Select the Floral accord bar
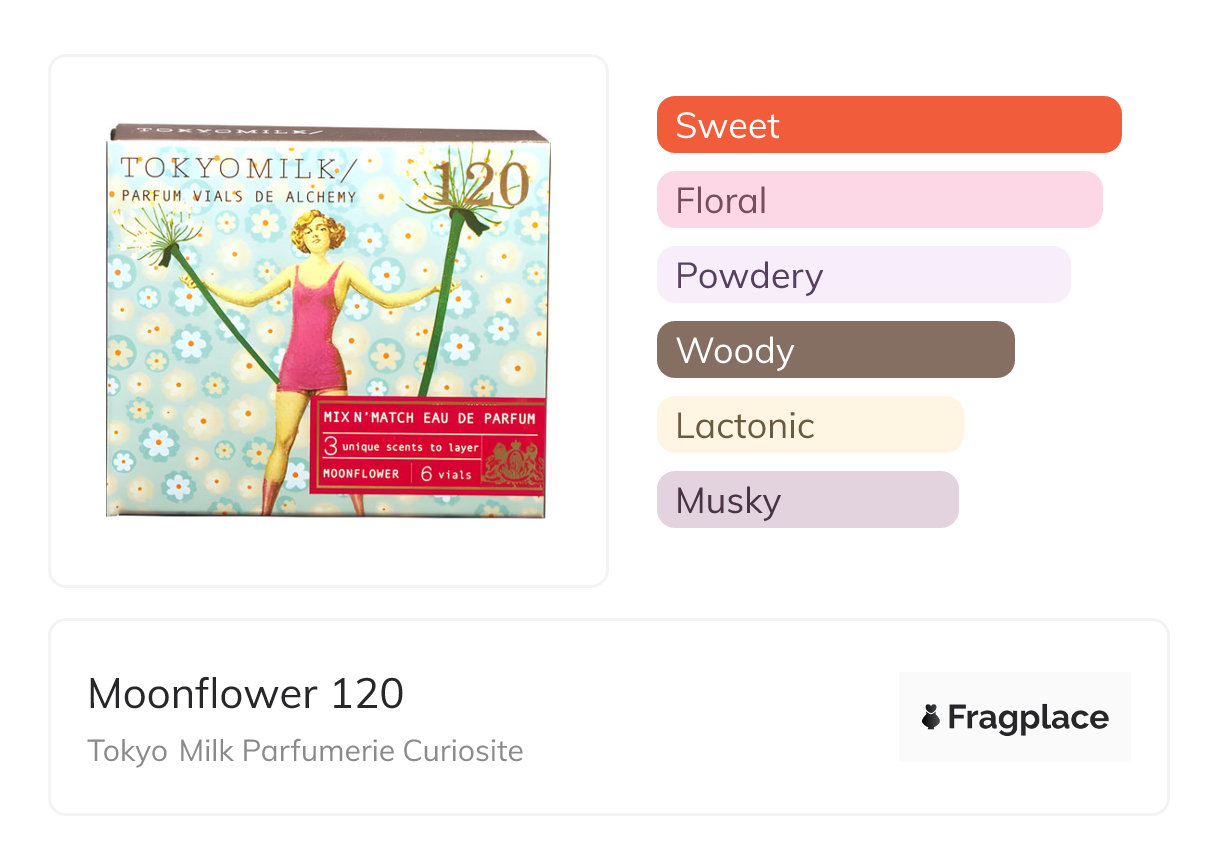This screenshot has height=864, width=1218. click(x=879, y=200)
